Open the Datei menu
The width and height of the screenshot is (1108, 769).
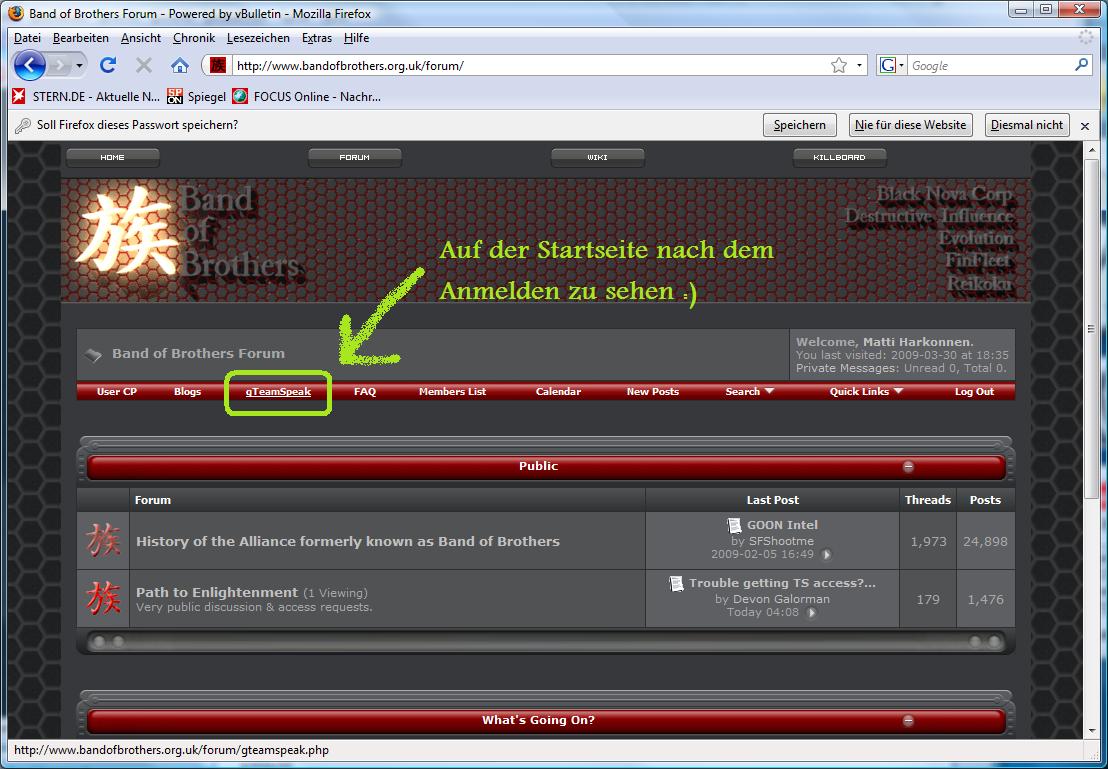pyautogui.click(x=28, y=38)
